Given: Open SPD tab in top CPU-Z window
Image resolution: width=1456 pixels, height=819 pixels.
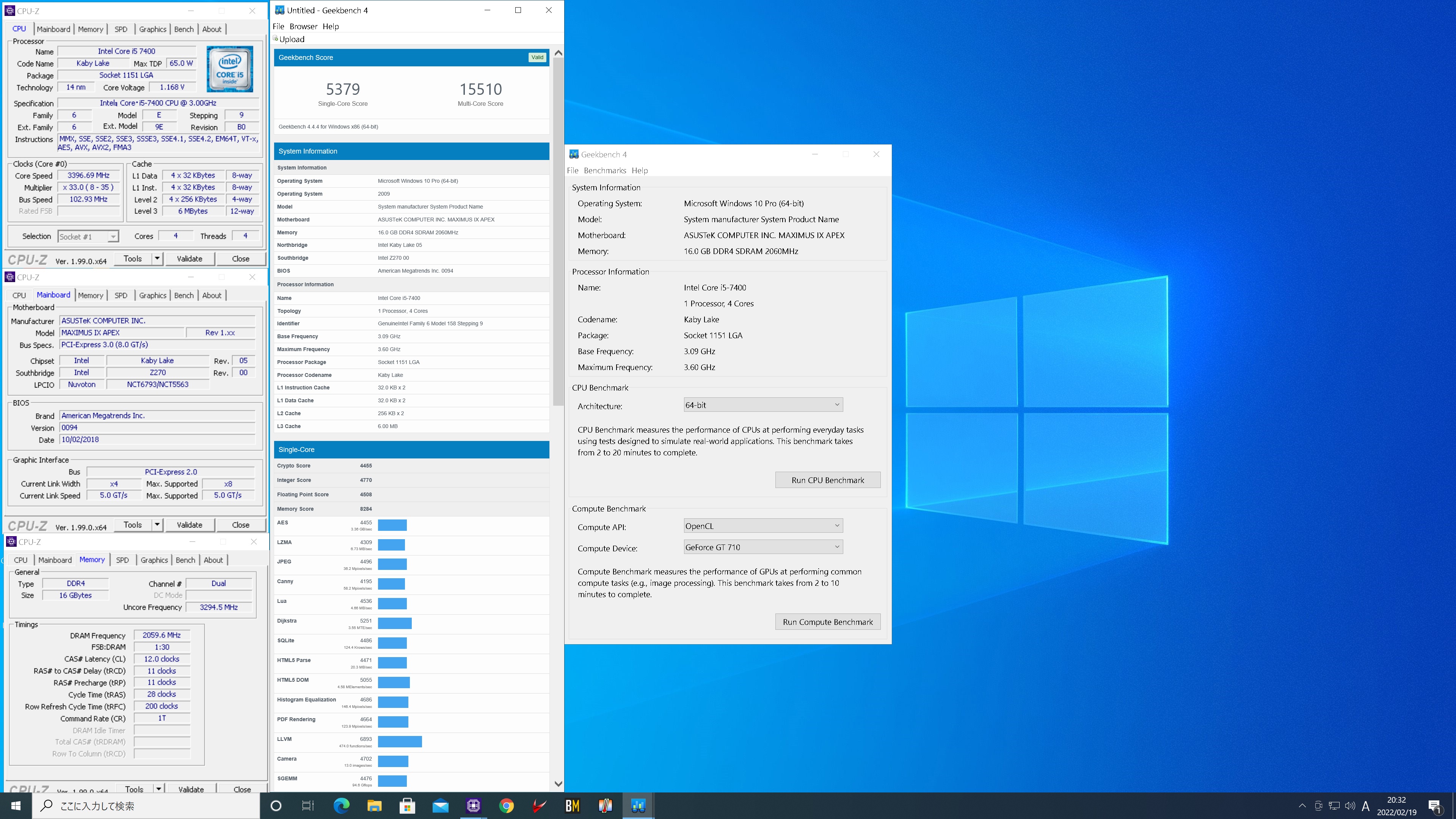Looking at the screenshot, I should click(x=121, y=30).
